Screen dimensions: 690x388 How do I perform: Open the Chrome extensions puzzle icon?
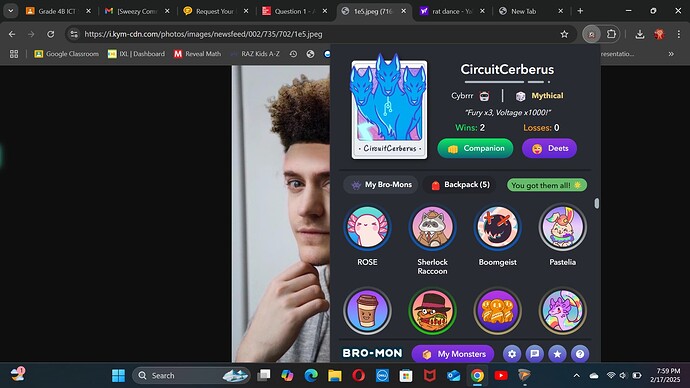[611, 34]
